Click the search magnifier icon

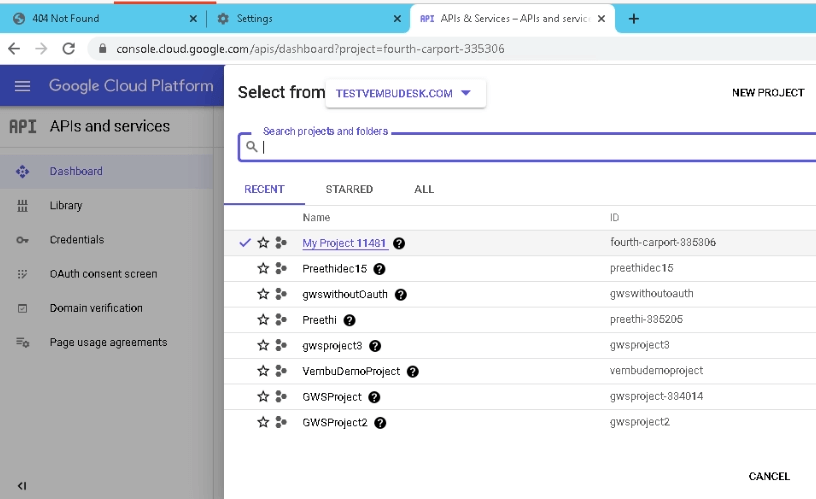[x=252, y=147]
